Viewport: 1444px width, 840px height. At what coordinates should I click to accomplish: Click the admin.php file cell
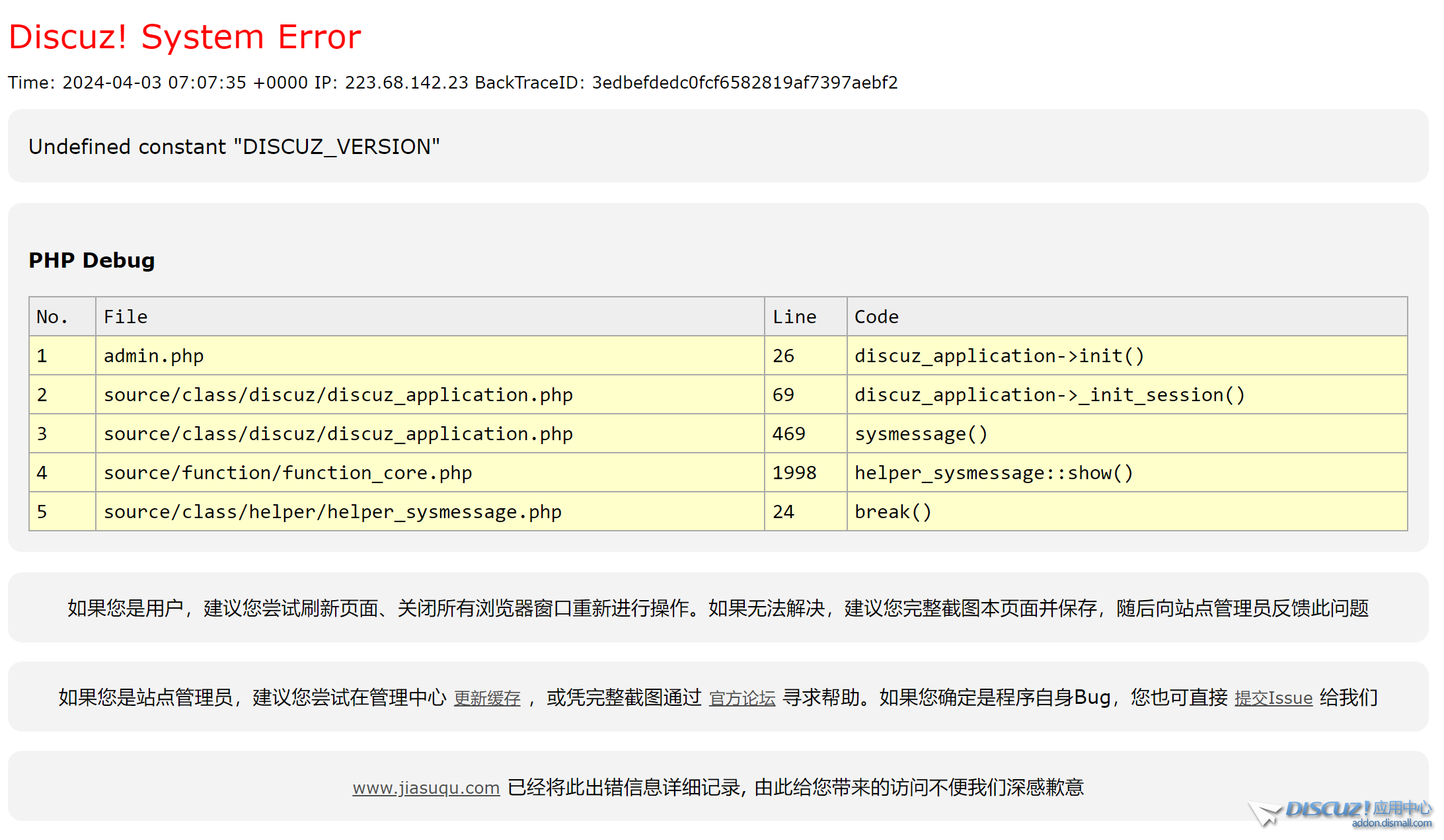(153, 356)
